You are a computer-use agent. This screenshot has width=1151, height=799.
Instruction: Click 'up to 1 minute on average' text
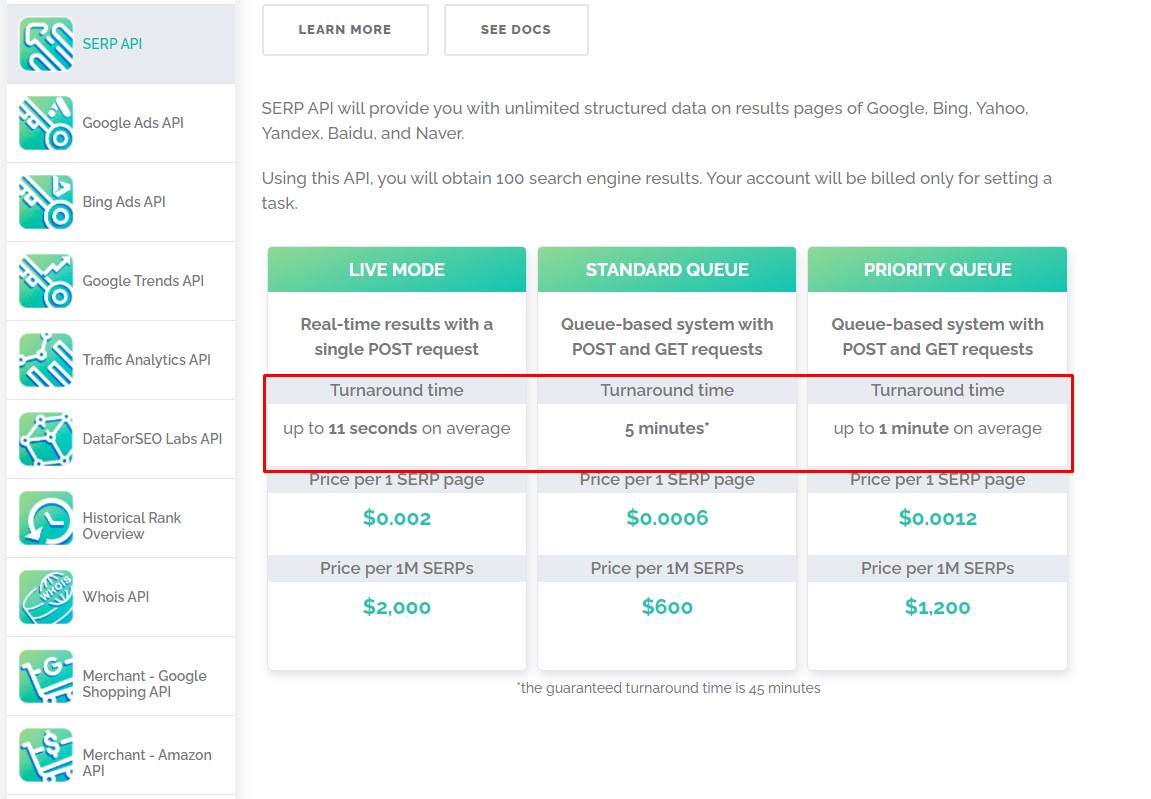pos(937,428)
